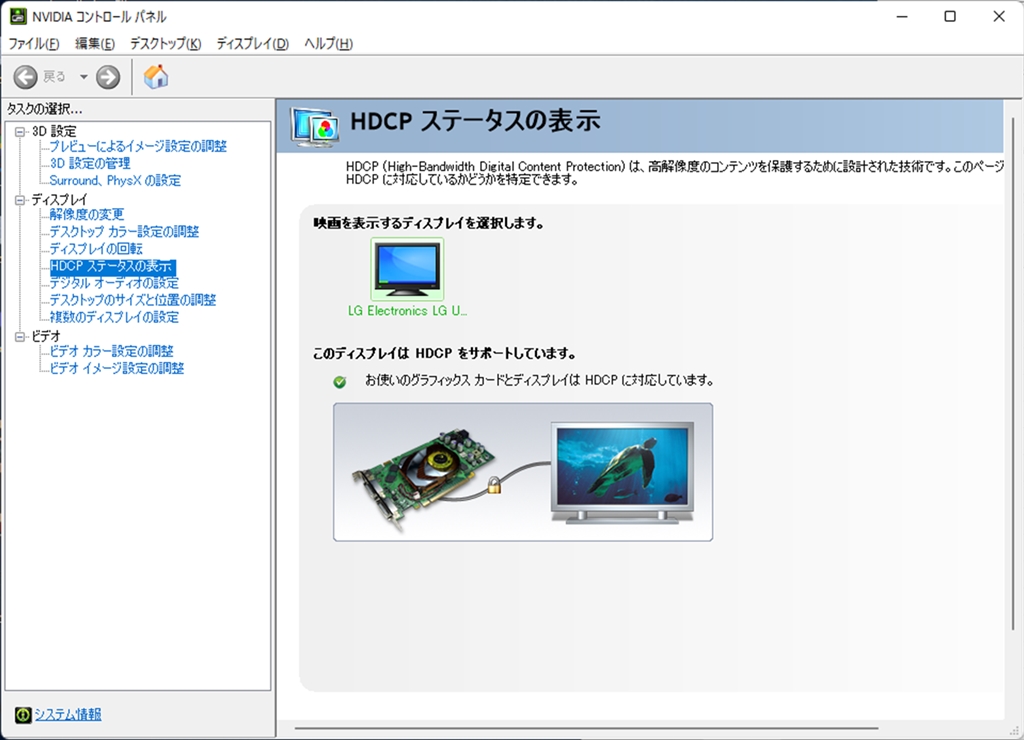Open the デスクトップ(K) menu
The height and width of the screenshot is (740, 1024).
tap(165, 44)
